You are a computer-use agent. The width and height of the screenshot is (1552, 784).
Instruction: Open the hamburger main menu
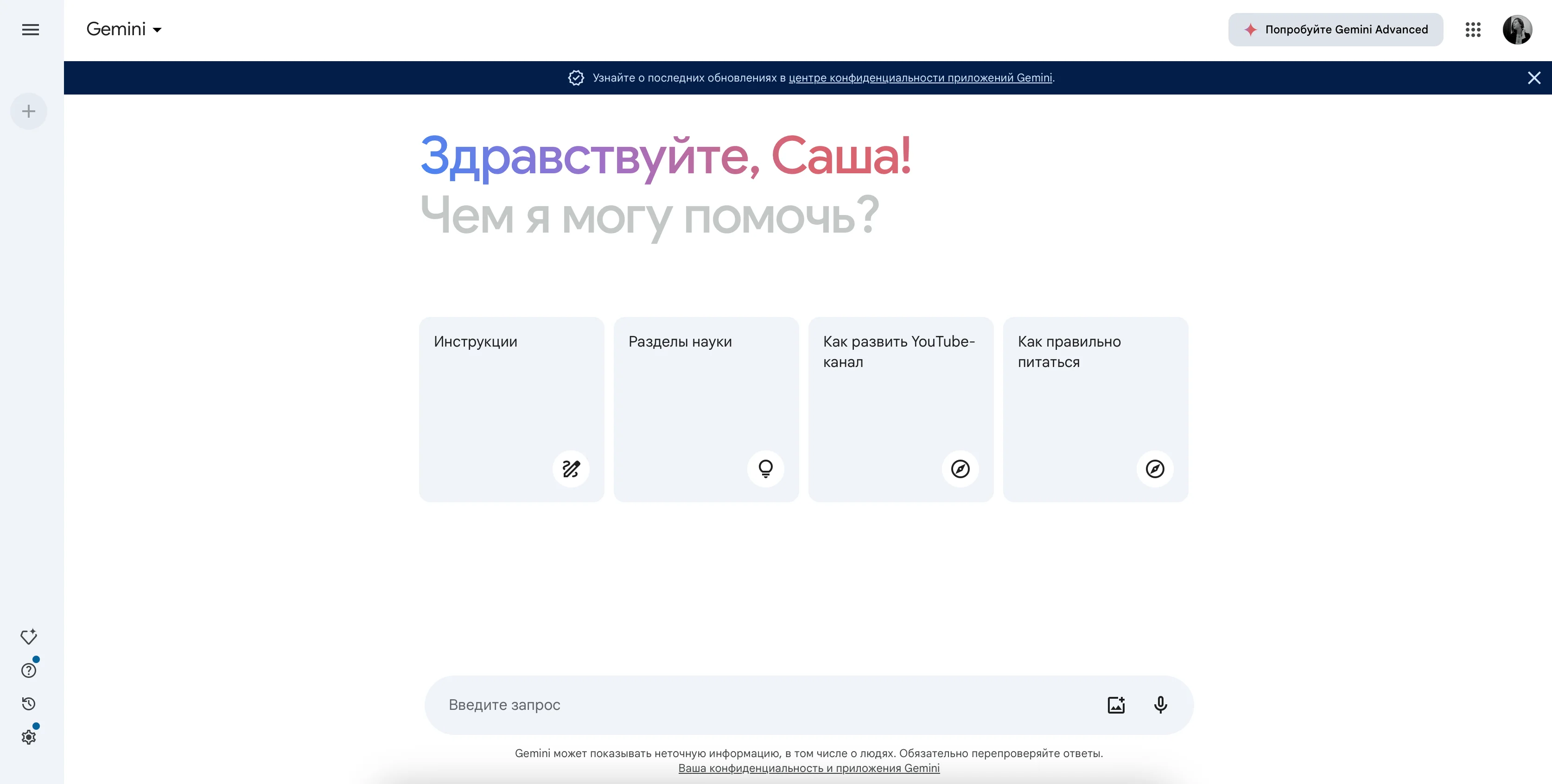(x=30, y=30)
